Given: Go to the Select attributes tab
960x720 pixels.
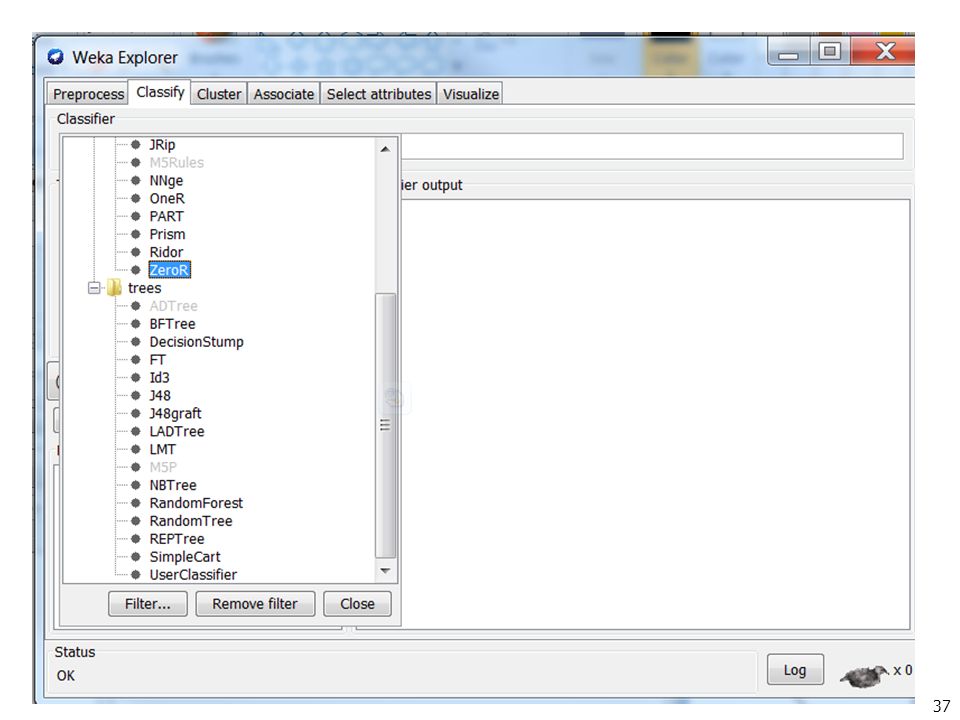Looking at the screenshot, I should click(x=378, y=94).
